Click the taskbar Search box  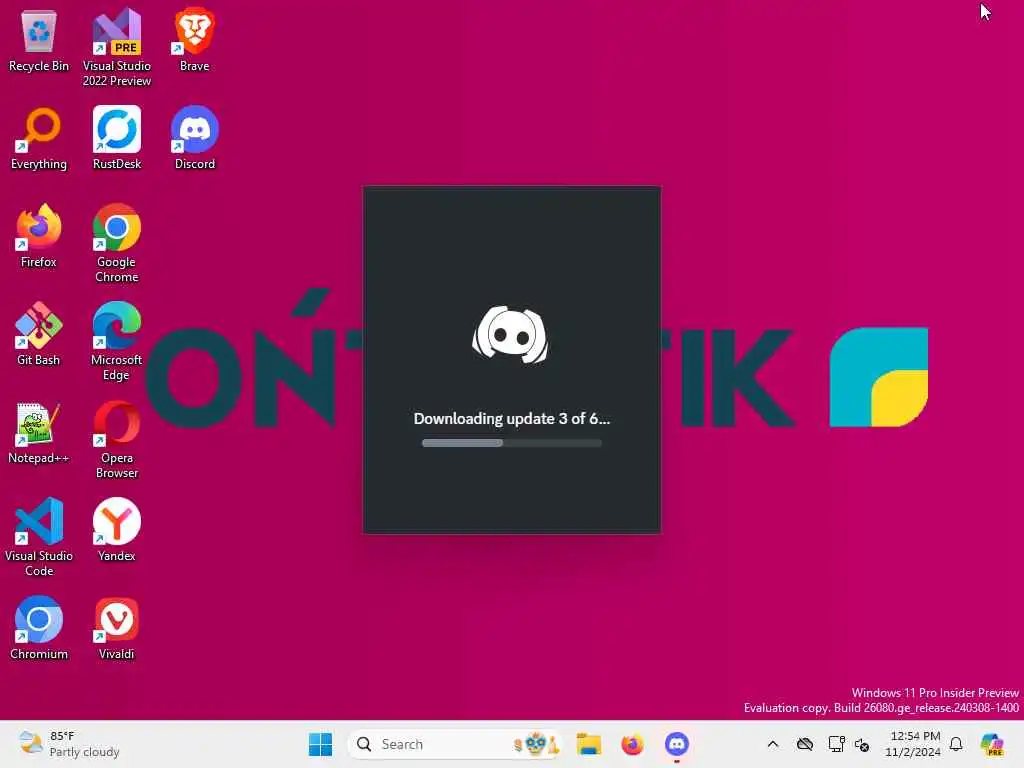click(x=455, y=744)
